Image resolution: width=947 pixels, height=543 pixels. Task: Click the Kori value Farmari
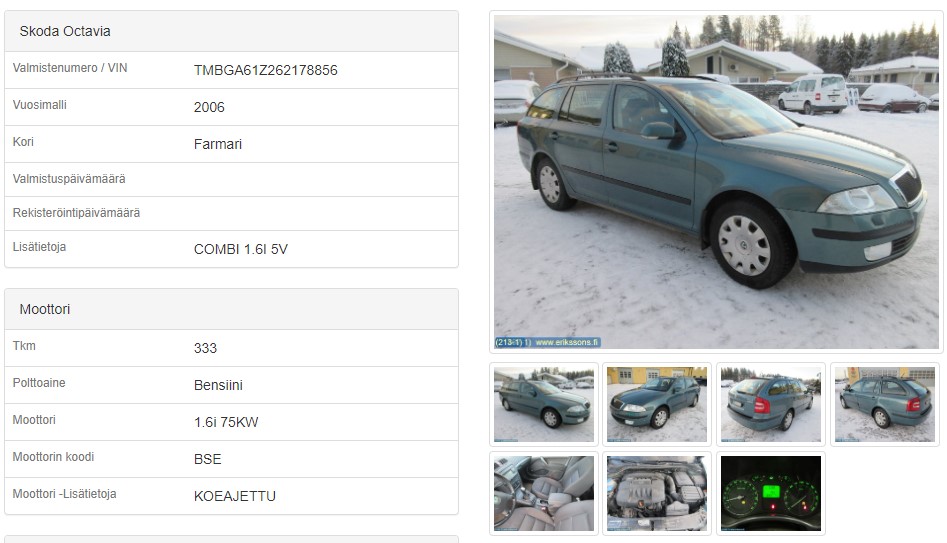click(x=218, y=144)
